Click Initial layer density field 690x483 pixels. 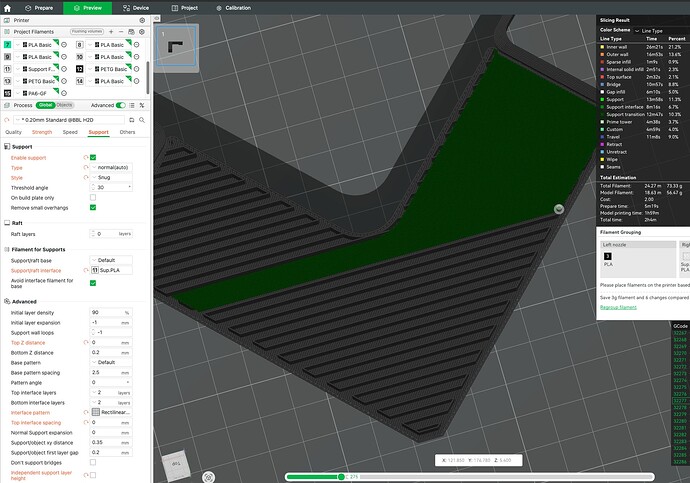coord(111,312)
